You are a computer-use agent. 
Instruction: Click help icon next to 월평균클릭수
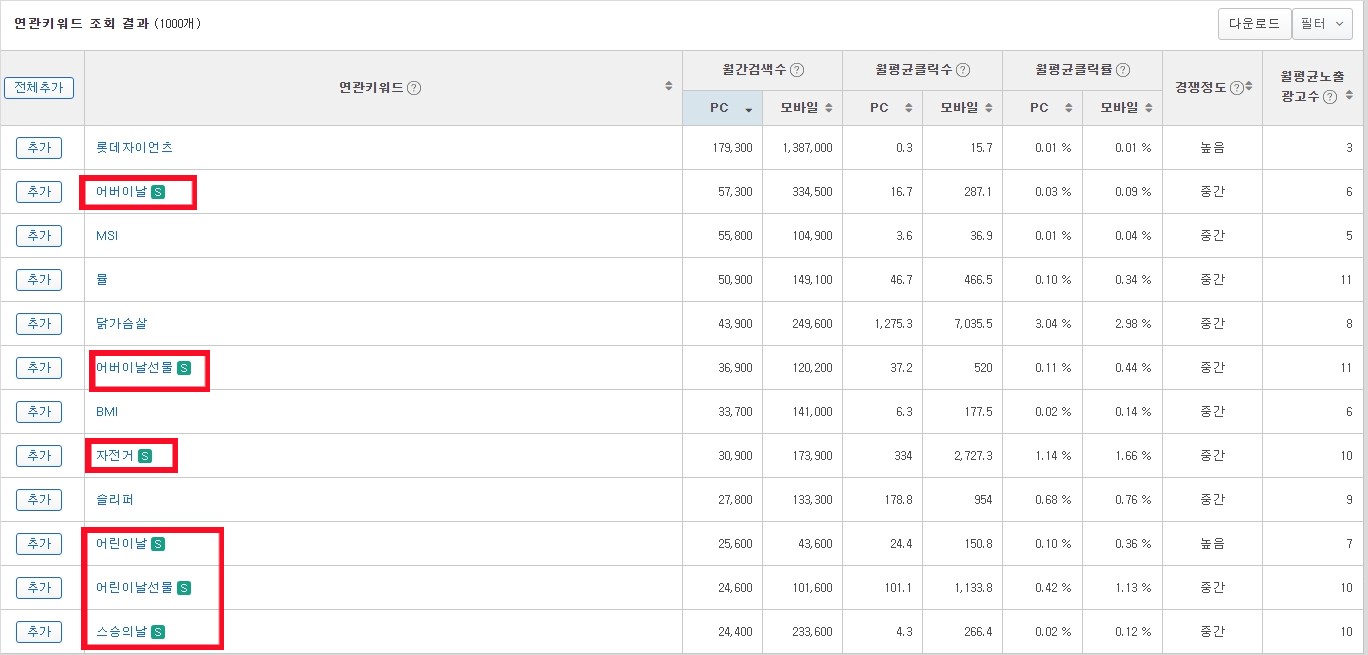[963, 69]
